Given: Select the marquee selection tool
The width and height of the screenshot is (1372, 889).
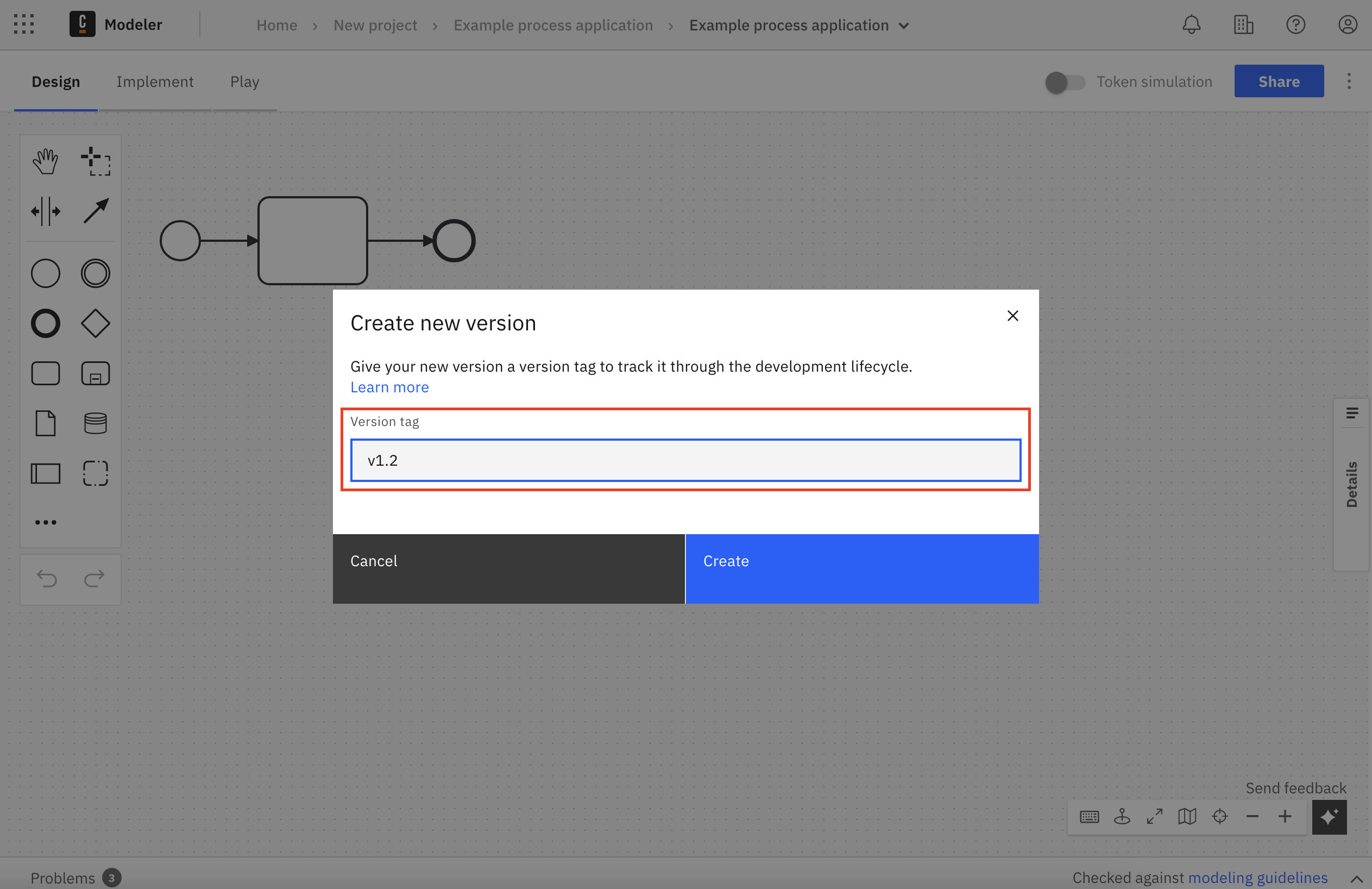Looking at the screenshot, I should pos(95,161).
